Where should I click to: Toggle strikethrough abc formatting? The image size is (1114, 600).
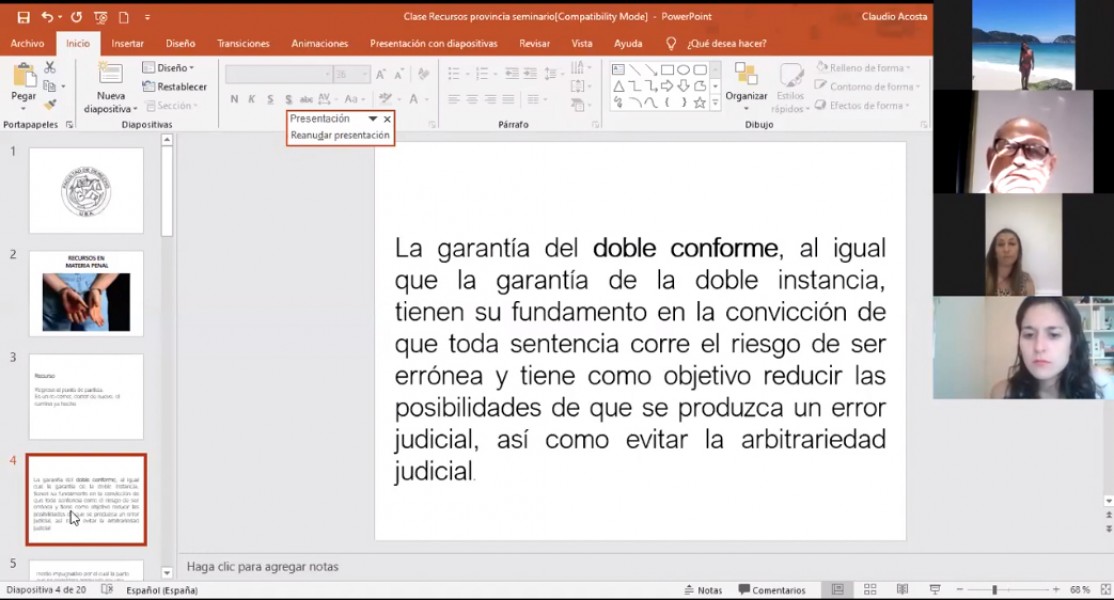pos(306,99)
